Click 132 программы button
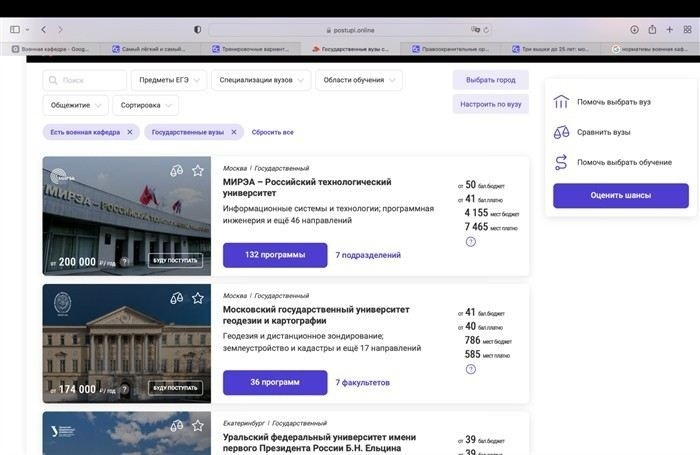The image size is (700, 455). (275, 255)
